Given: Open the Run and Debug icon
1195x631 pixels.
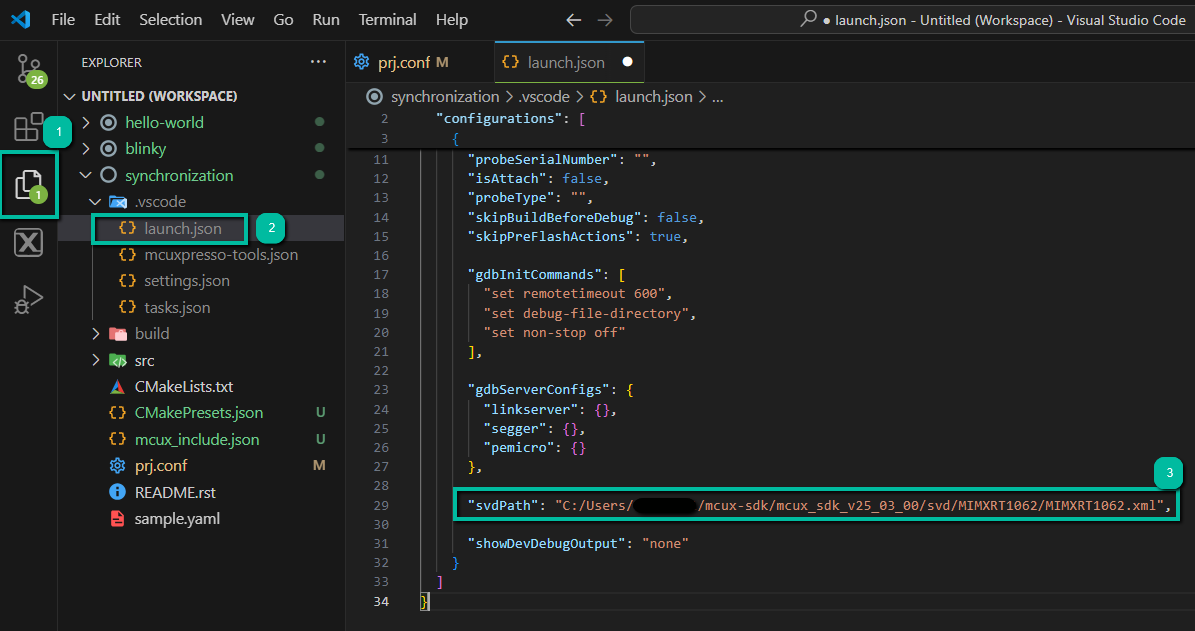Looking at the screenshot, I should click(x=28, y=299).
